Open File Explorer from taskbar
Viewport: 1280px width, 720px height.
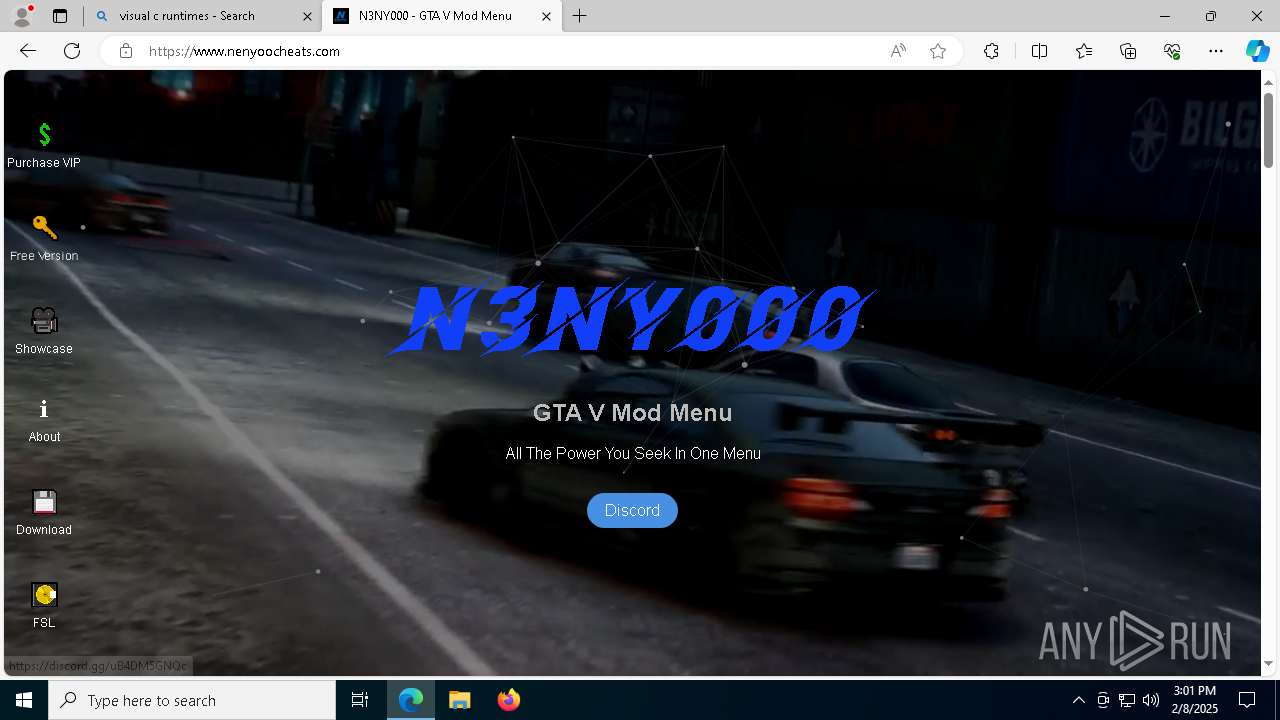[459, 700]
